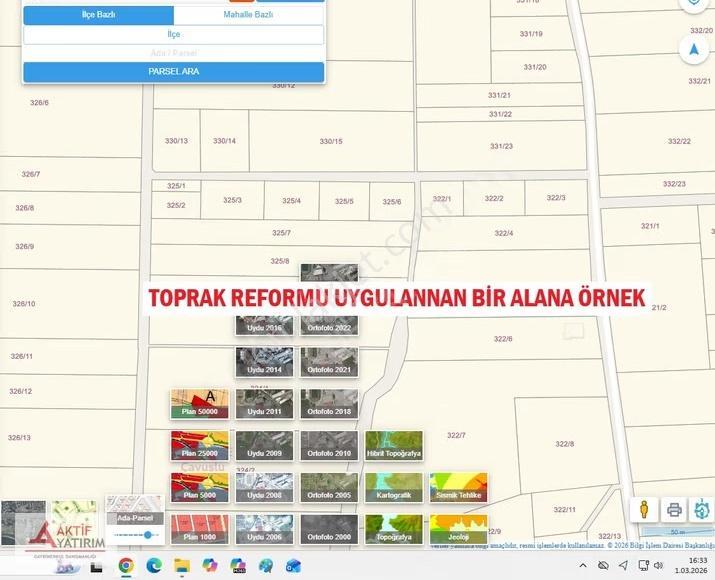Choose the Uydu 2014 satellite layer

coord(264,362)
